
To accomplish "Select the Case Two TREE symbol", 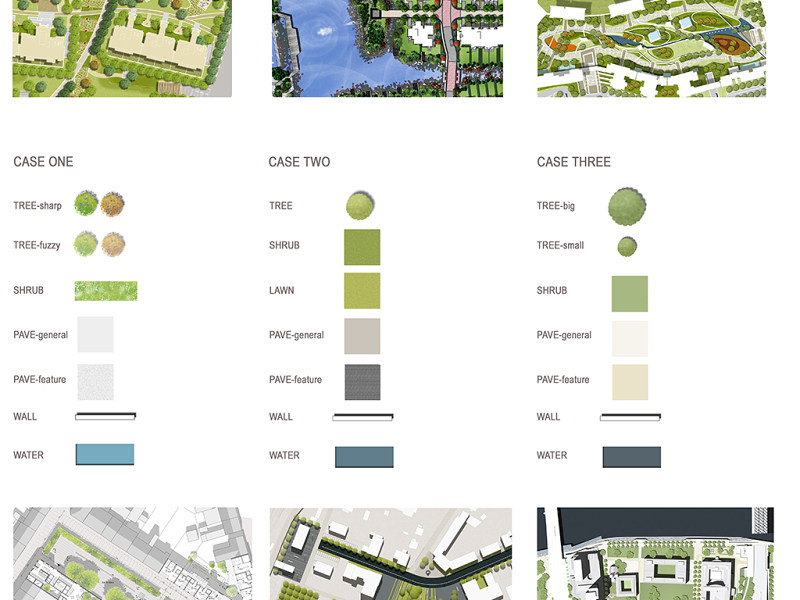I will point(360,206).
